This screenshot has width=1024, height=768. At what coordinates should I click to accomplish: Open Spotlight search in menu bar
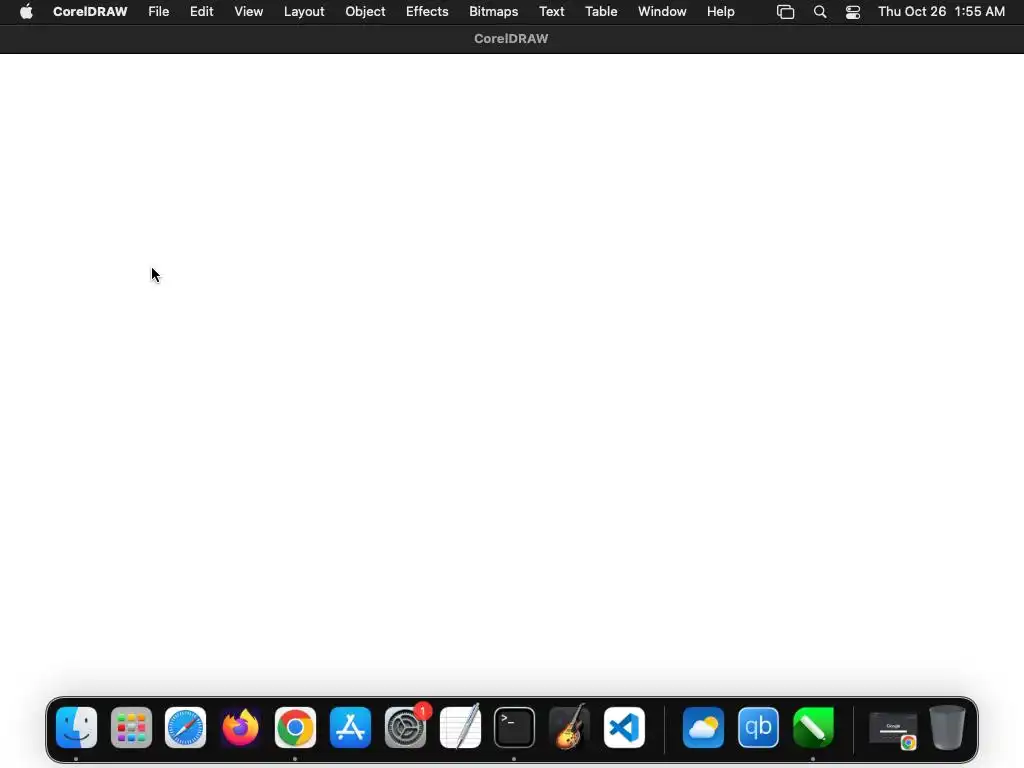820,12
